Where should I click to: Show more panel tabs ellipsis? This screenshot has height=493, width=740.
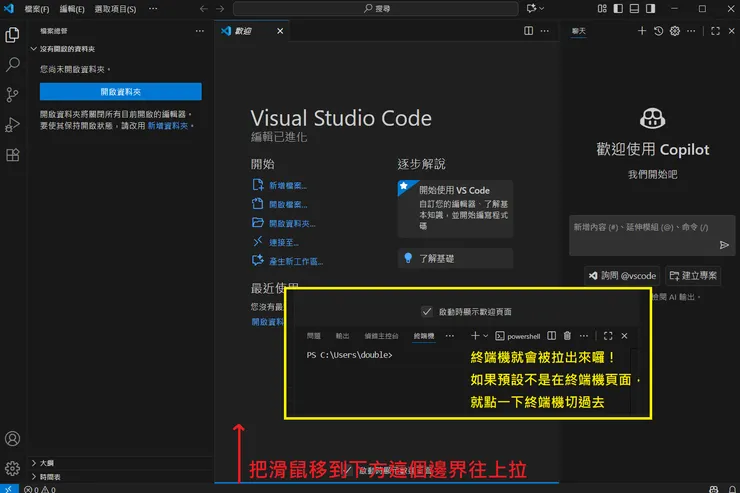[450, 336]
